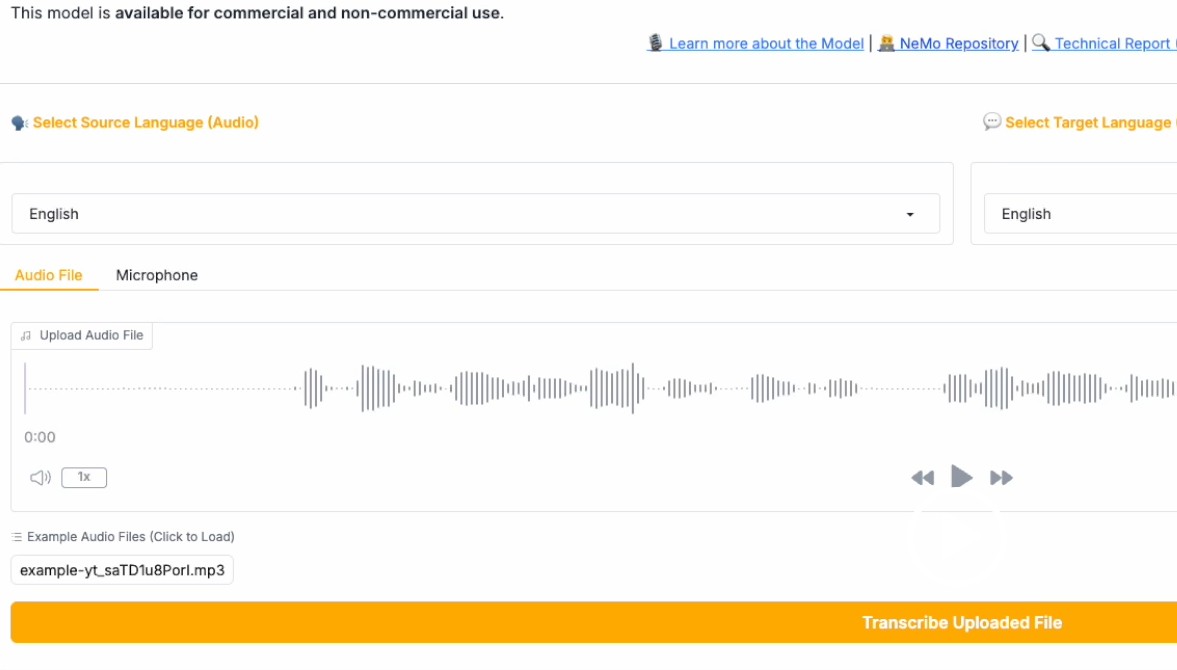Screen dimensions: 1177x670
Task: Open the source language English dropdown
Action: (x=475, y=214)
